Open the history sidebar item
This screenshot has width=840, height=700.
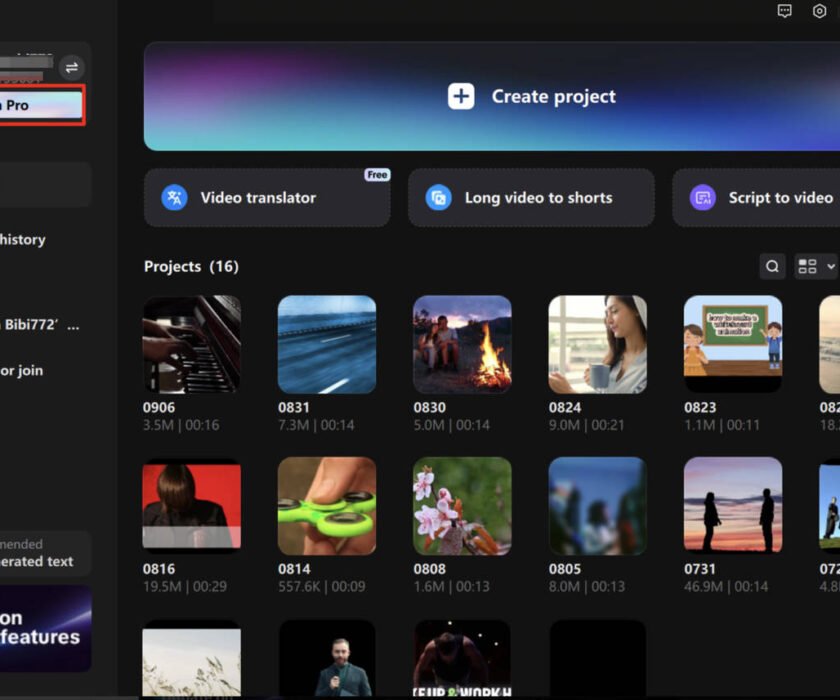pos(22,239)
